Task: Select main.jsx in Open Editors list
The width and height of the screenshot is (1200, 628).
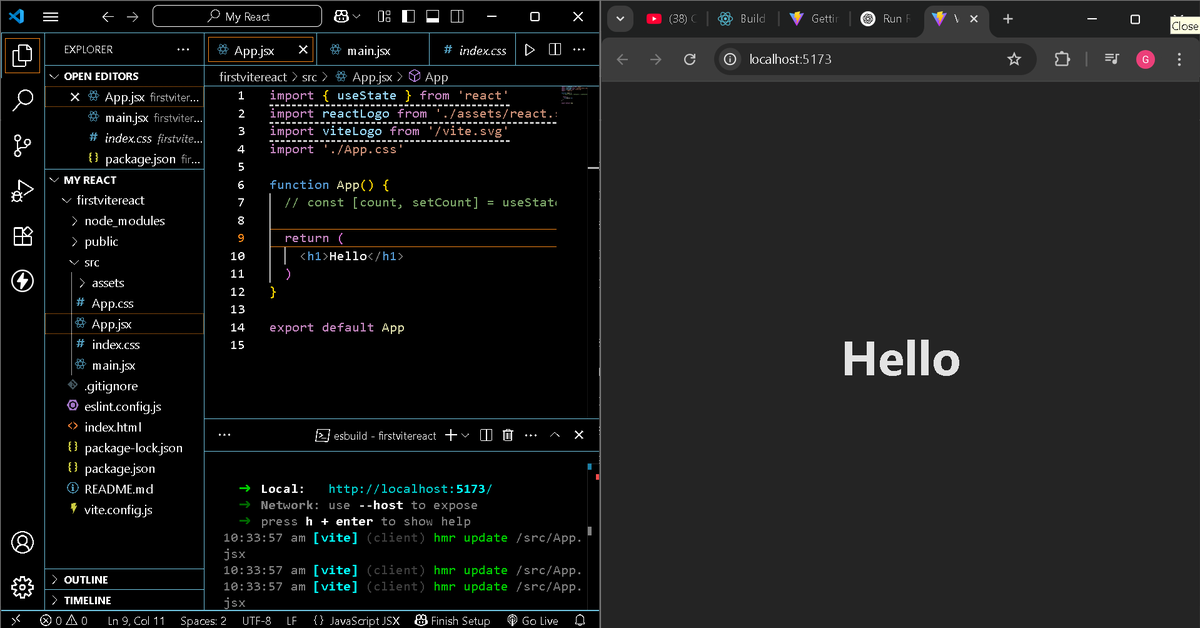Action: coord(124,118)
